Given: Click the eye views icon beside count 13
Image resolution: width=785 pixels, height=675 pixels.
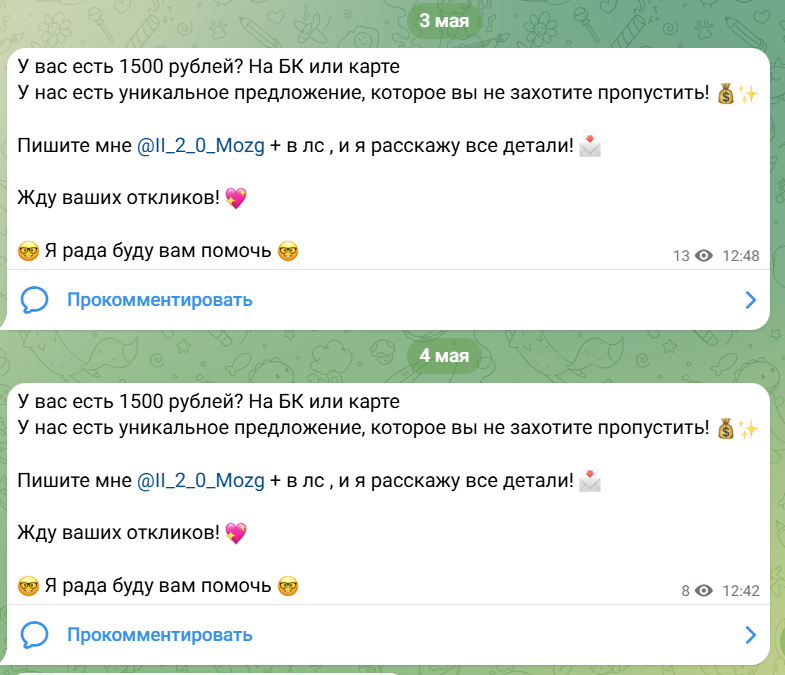Looking at the screenshot, I should 704,256.
